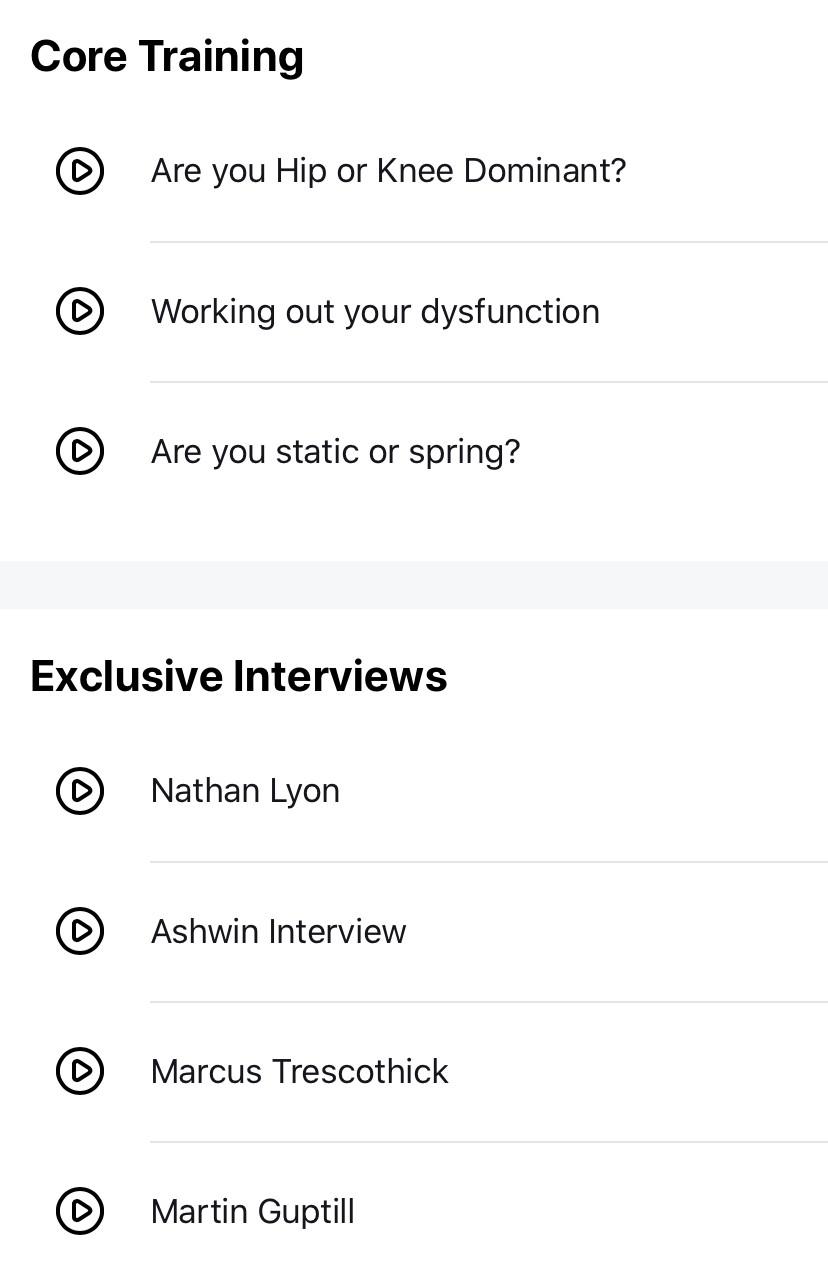Tap the play icon next to Marcus Trescothick
The width and height of the screenshot is (828, 1281).
(80, 1071)
